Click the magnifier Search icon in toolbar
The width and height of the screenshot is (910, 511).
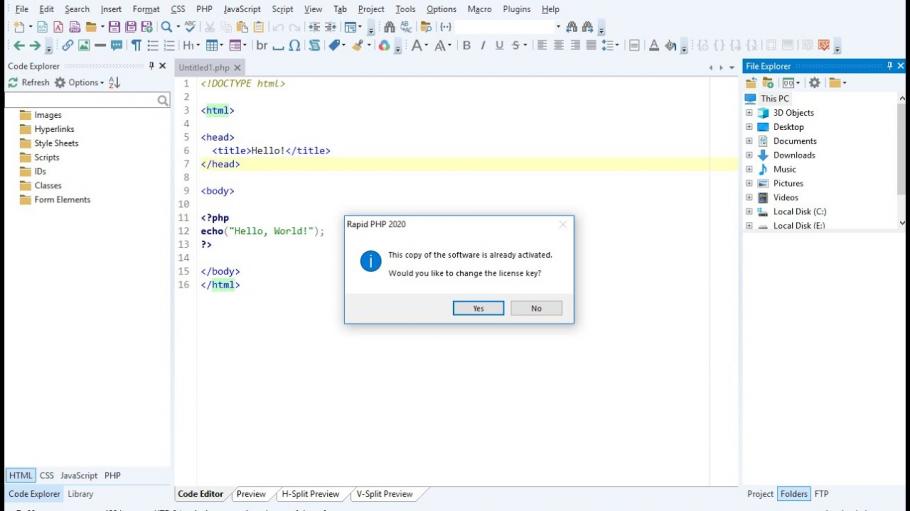point(167,27)
